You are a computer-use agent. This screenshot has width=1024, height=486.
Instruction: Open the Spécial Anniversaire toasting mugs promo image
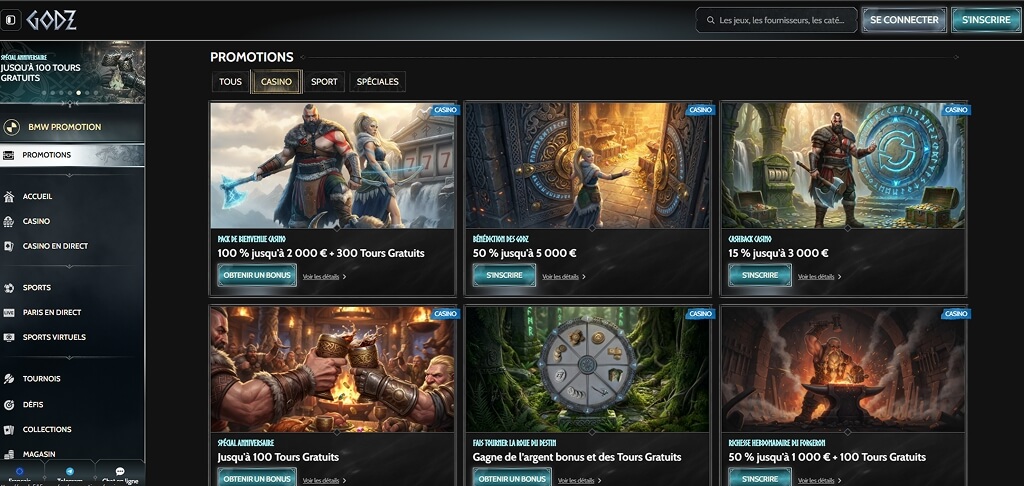[332, 369]
